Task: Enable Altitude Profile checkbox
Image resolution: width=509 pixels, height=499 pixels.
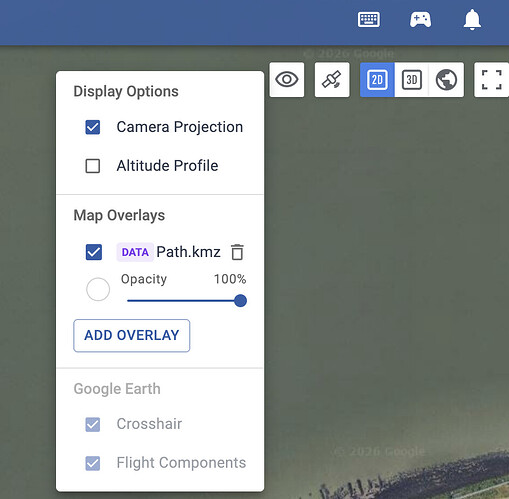Action: tap(93, 166)
